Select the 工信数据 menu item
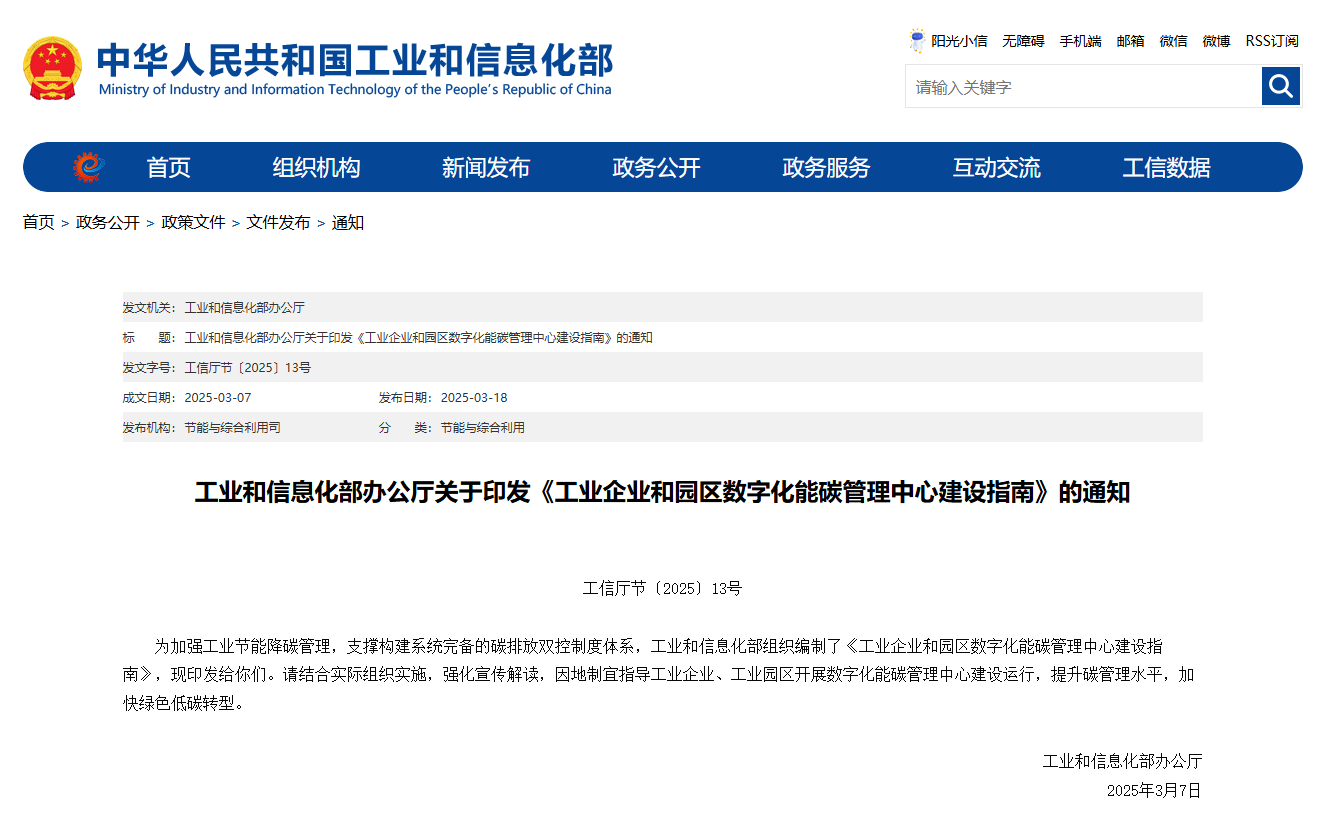 1166,167
